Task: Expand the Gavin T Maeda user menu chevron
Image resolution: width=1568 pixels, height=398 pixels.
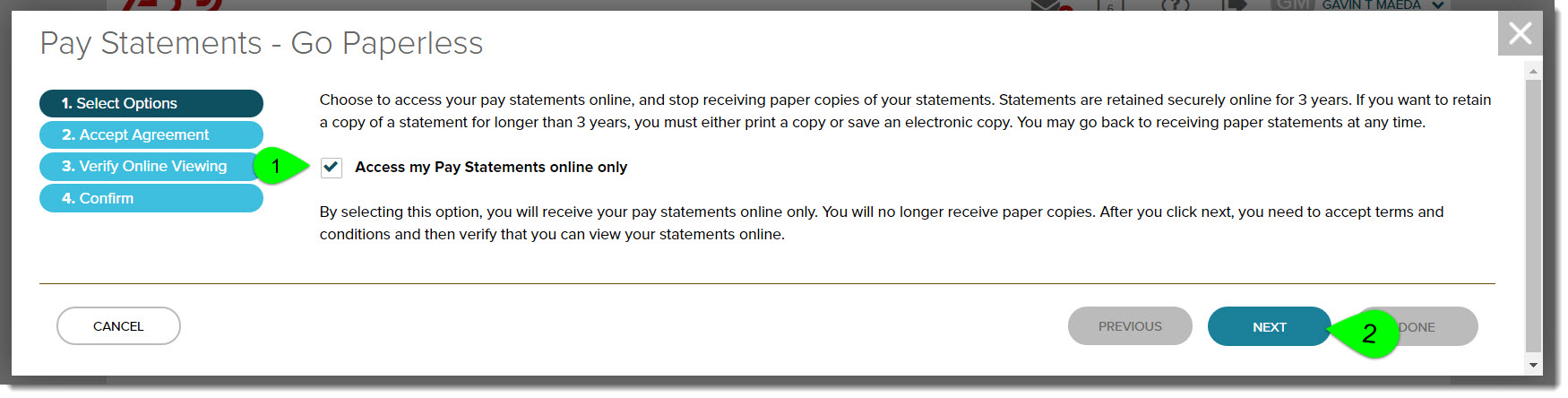Action: click(x=1438, y=5)
